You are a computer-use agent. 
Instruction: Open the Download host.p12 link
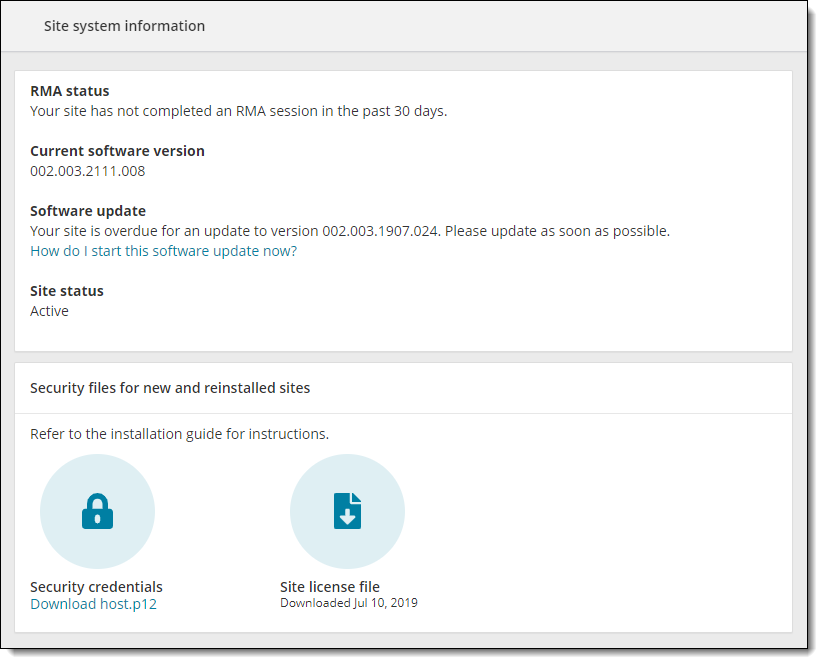click(93, 604)
